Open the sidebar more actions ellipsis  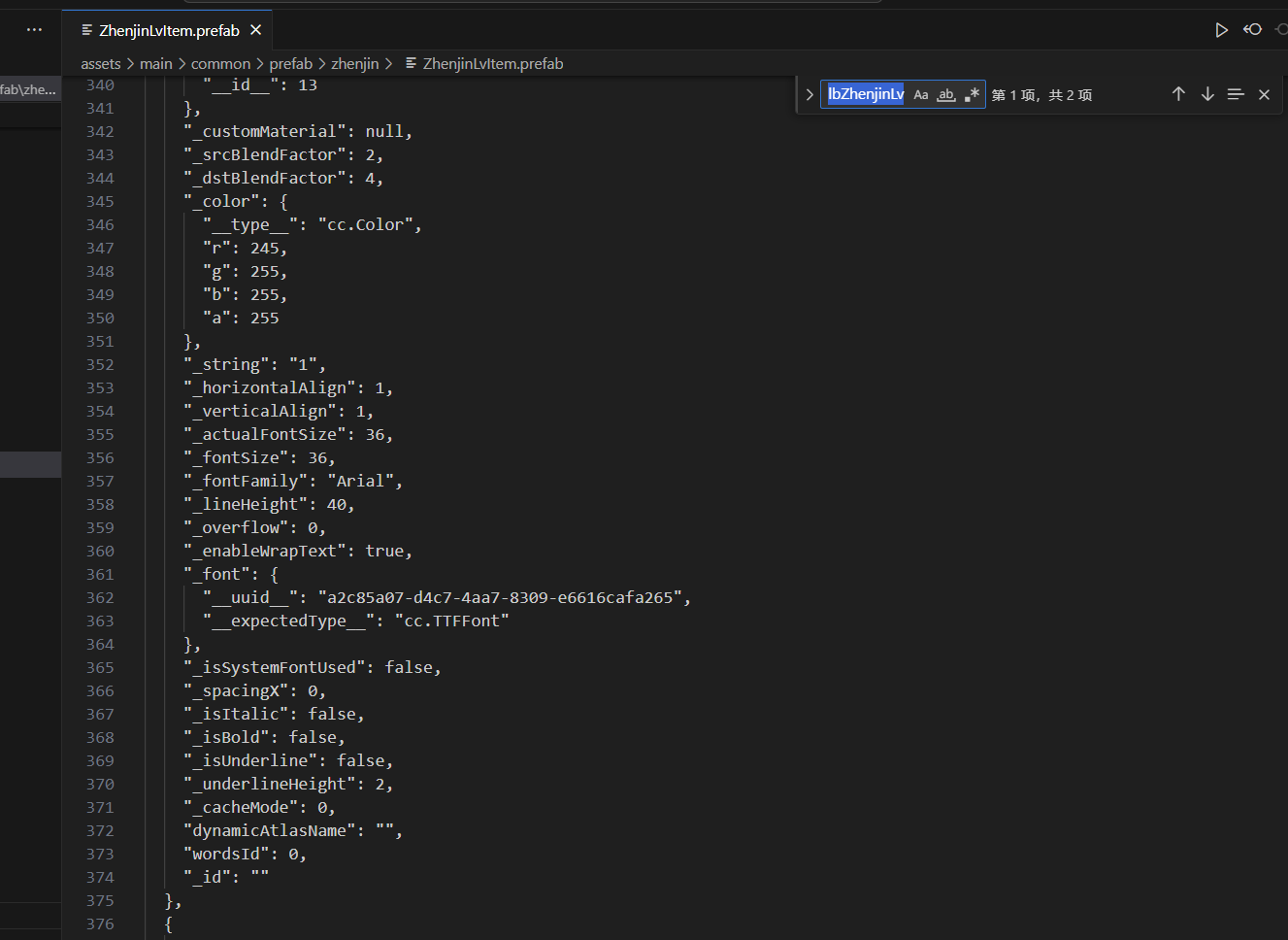click(35, 30)
